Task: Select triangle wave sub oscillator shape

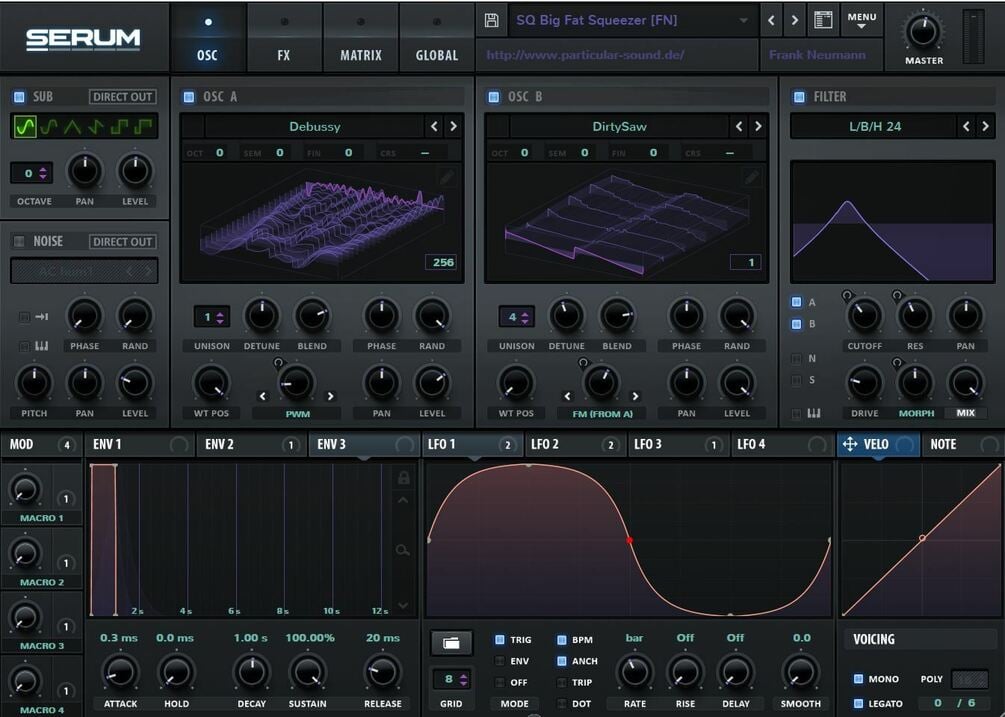Action: pyautogui.click(x=72, y=126)
